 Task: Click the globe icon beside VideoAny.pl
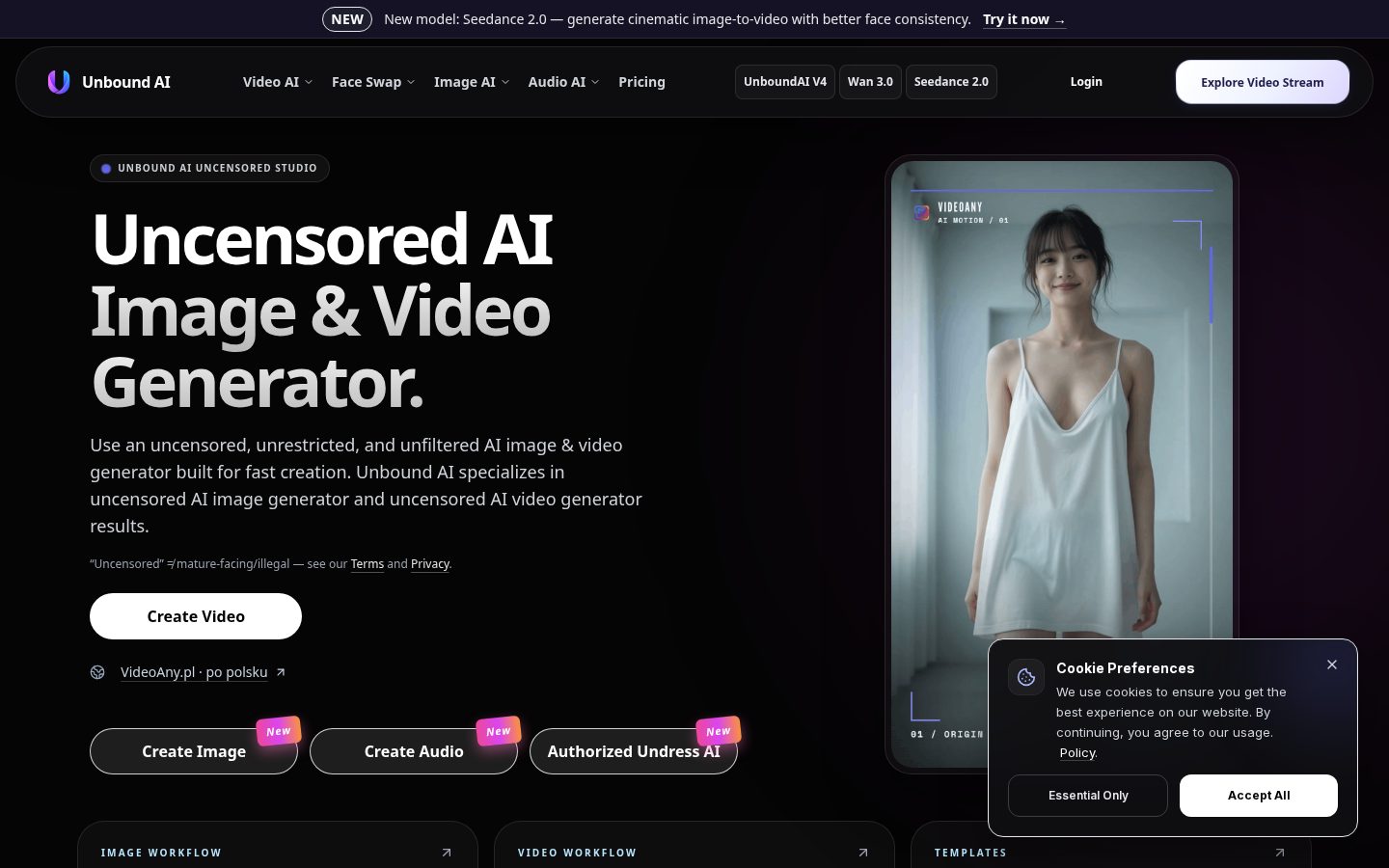point(97,672)
